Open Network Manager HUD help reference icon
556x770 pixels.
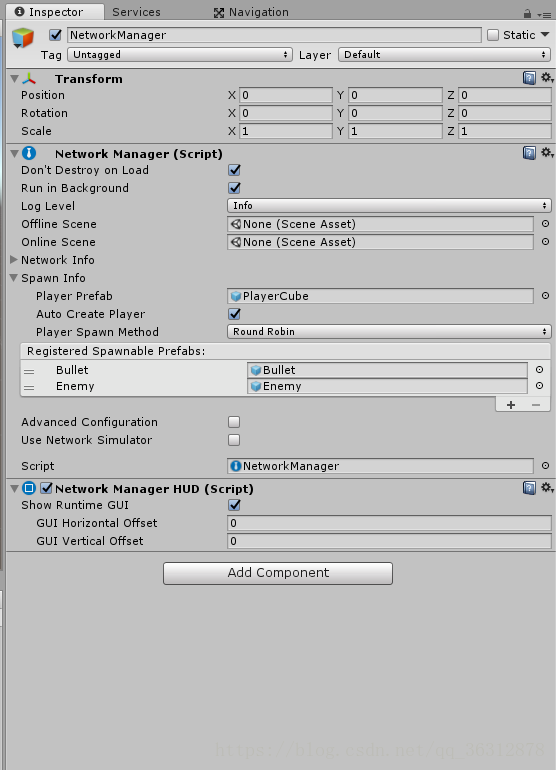(529, 488)
